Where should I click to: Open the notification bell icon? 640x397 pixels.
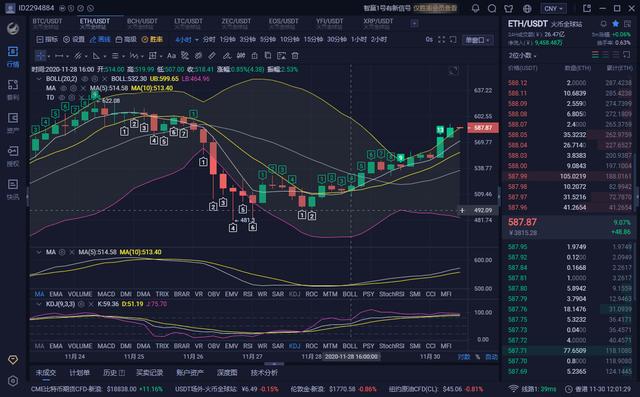pyautogui.click(x=476, y=8)
